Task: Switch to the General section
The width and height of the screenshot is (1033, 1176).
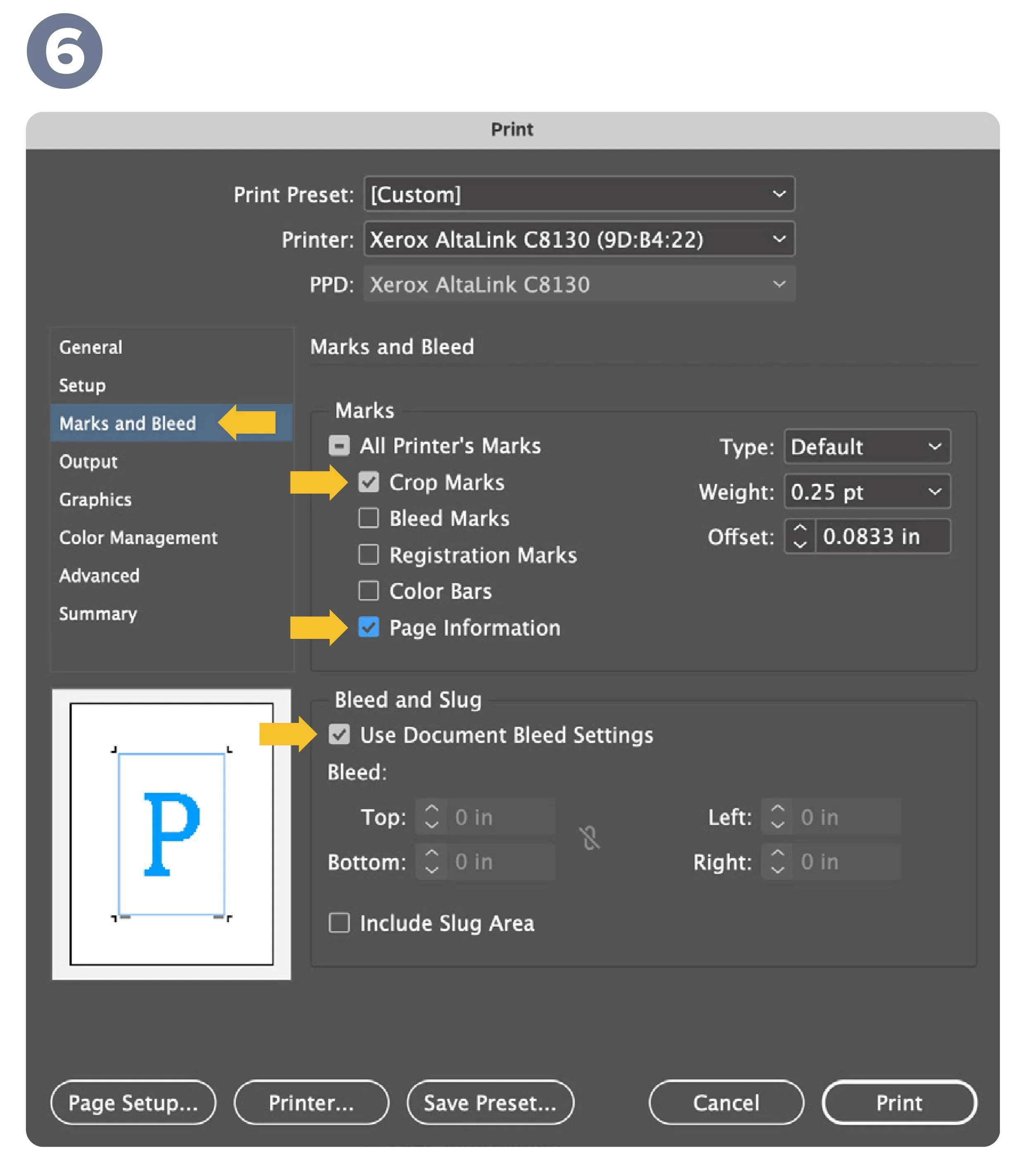Action: pos(91,348)
